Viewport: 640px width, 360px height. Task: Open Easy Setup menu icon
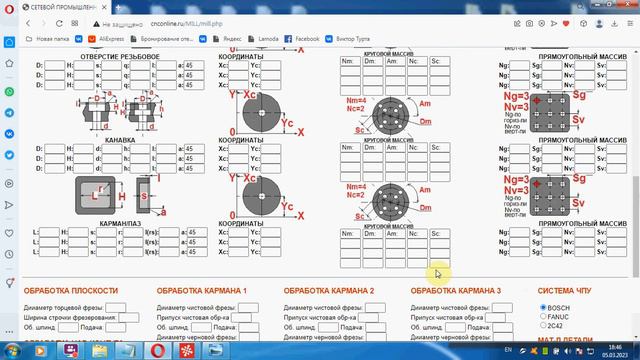tap(631, 24)
